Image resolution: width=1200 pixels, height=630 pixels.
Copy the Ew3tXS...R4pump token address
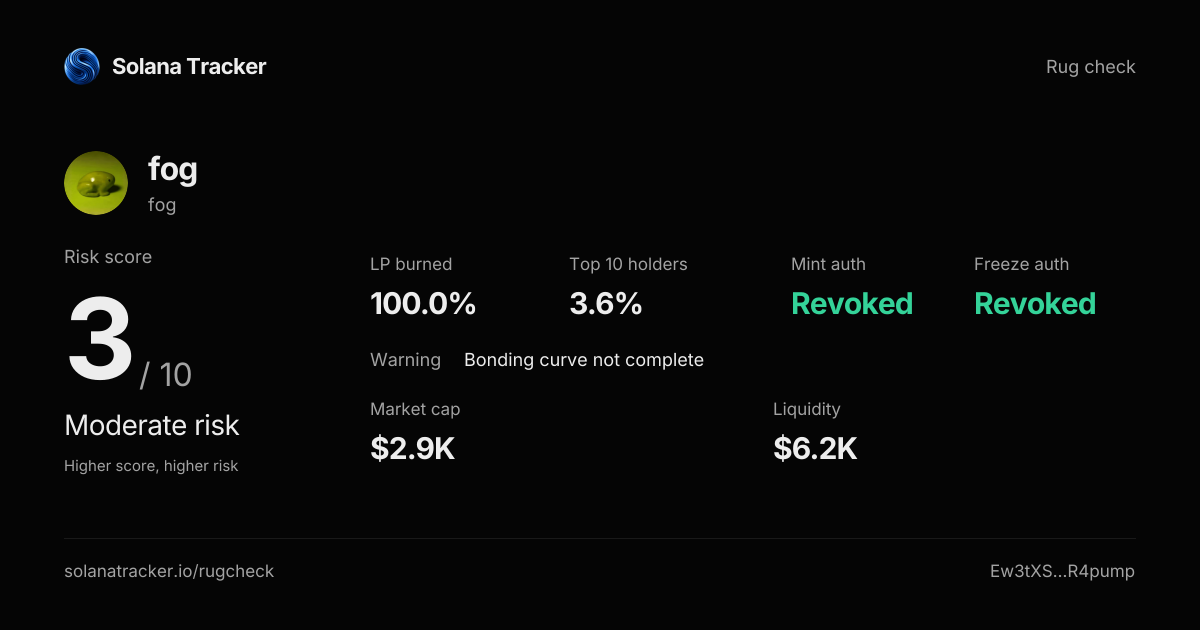pyautogui.click(x=1062, y=571)
